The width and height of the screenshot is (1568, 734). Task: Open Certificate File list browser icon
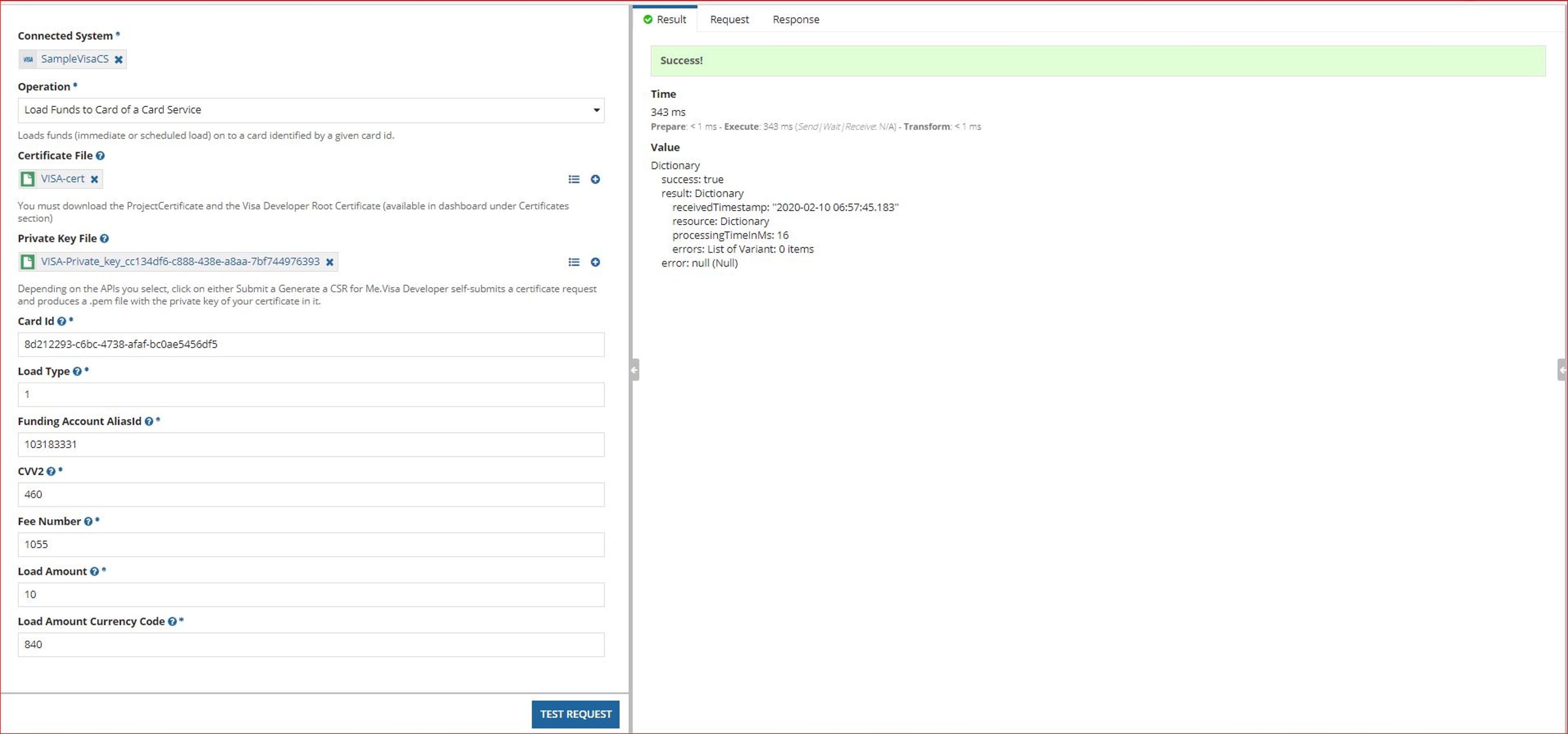(x=574, y=179)
